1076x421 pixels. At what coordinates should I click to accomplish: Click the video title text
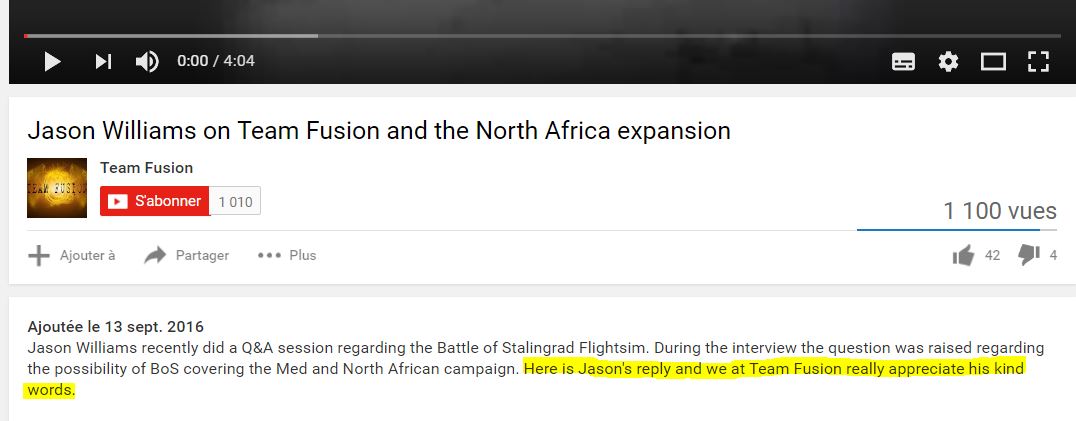[x=379, y=130]
